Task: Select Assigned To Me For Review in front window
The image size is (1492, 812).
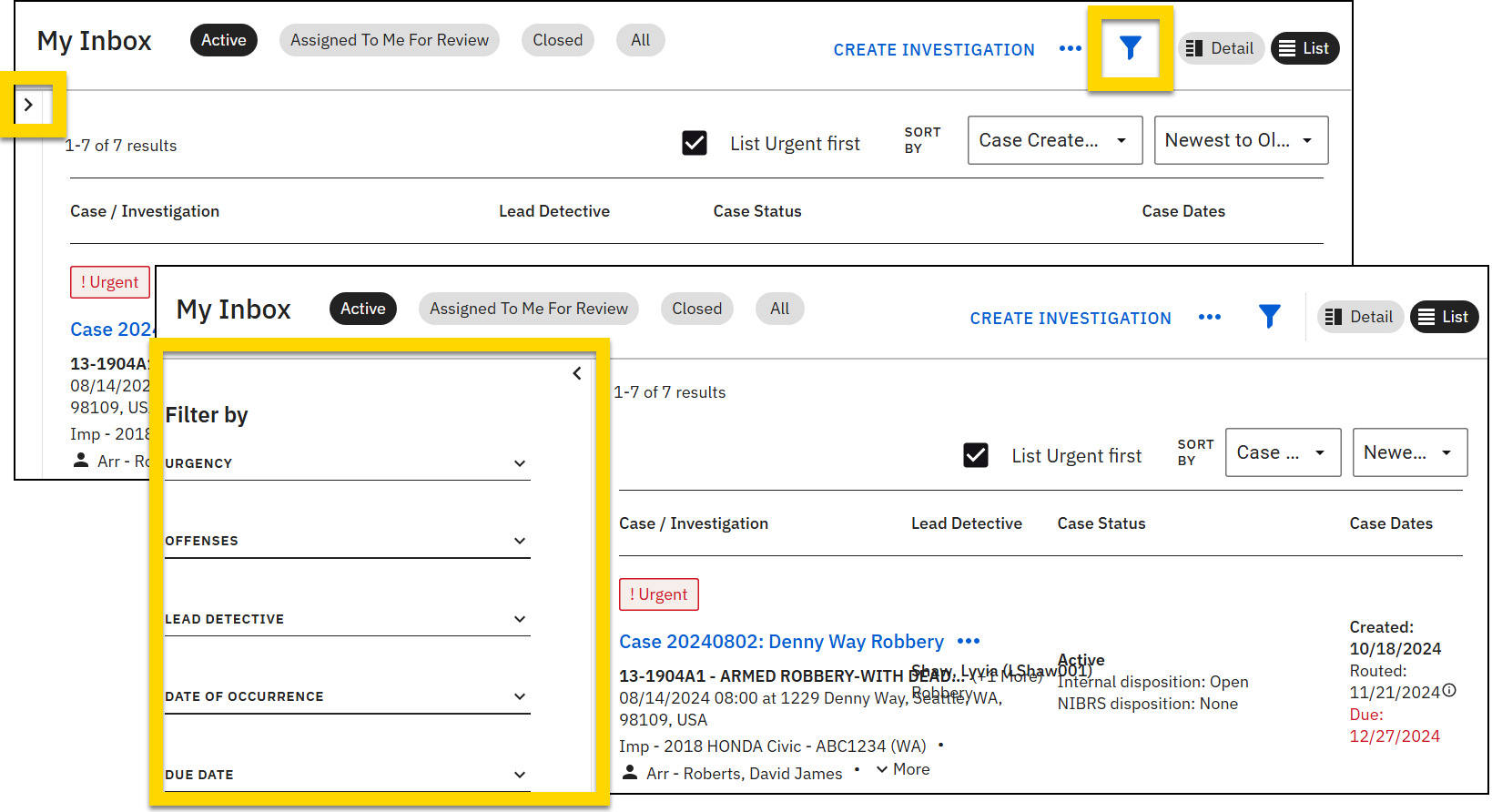Action: [529, 309]
